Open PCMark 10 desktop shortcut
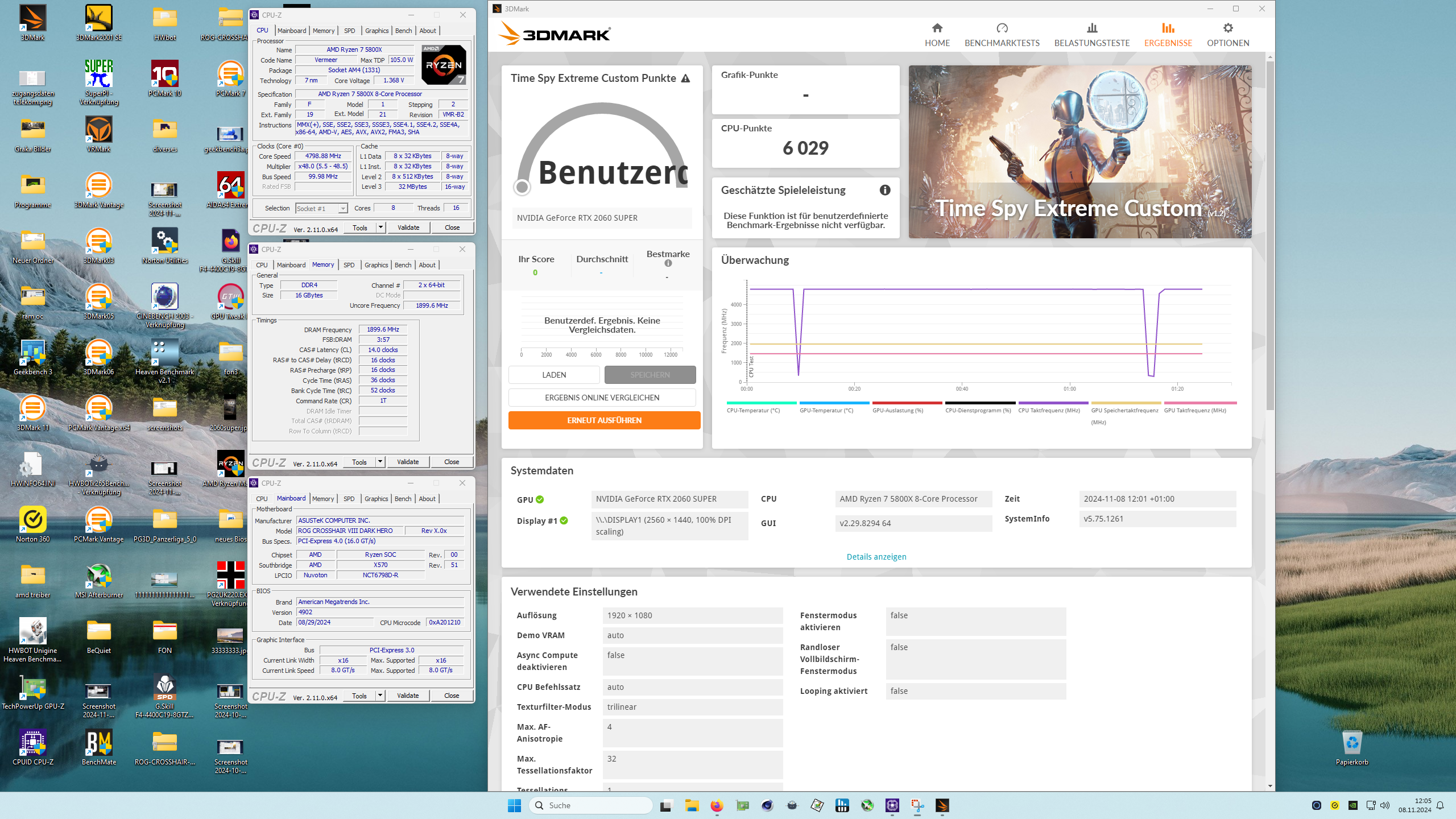Viewport: 1456px width, 819px height. pos(165,78)
